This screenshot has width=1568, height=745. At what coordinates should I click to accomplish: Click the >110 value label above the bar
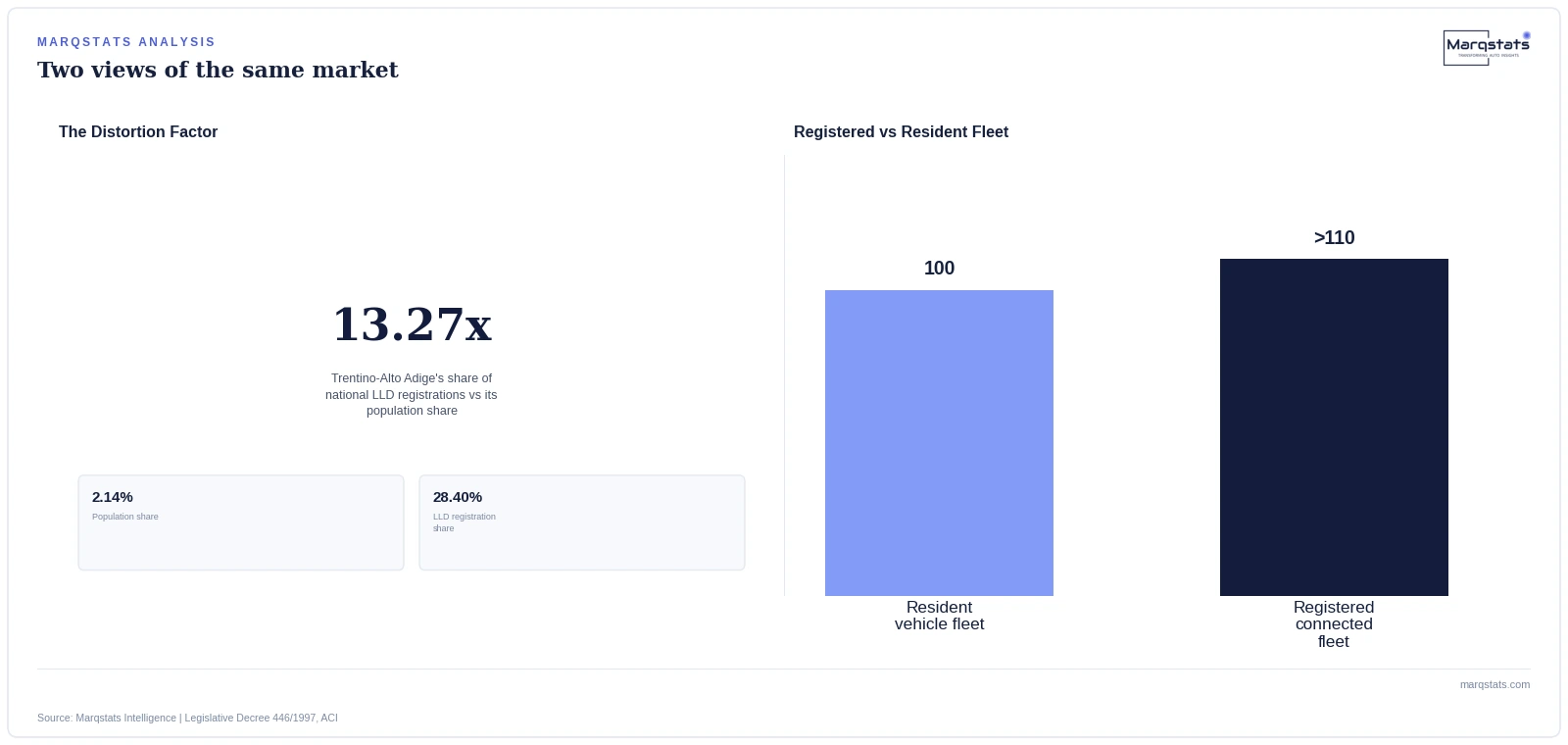pyautogui.click(x=1334, y=237)
